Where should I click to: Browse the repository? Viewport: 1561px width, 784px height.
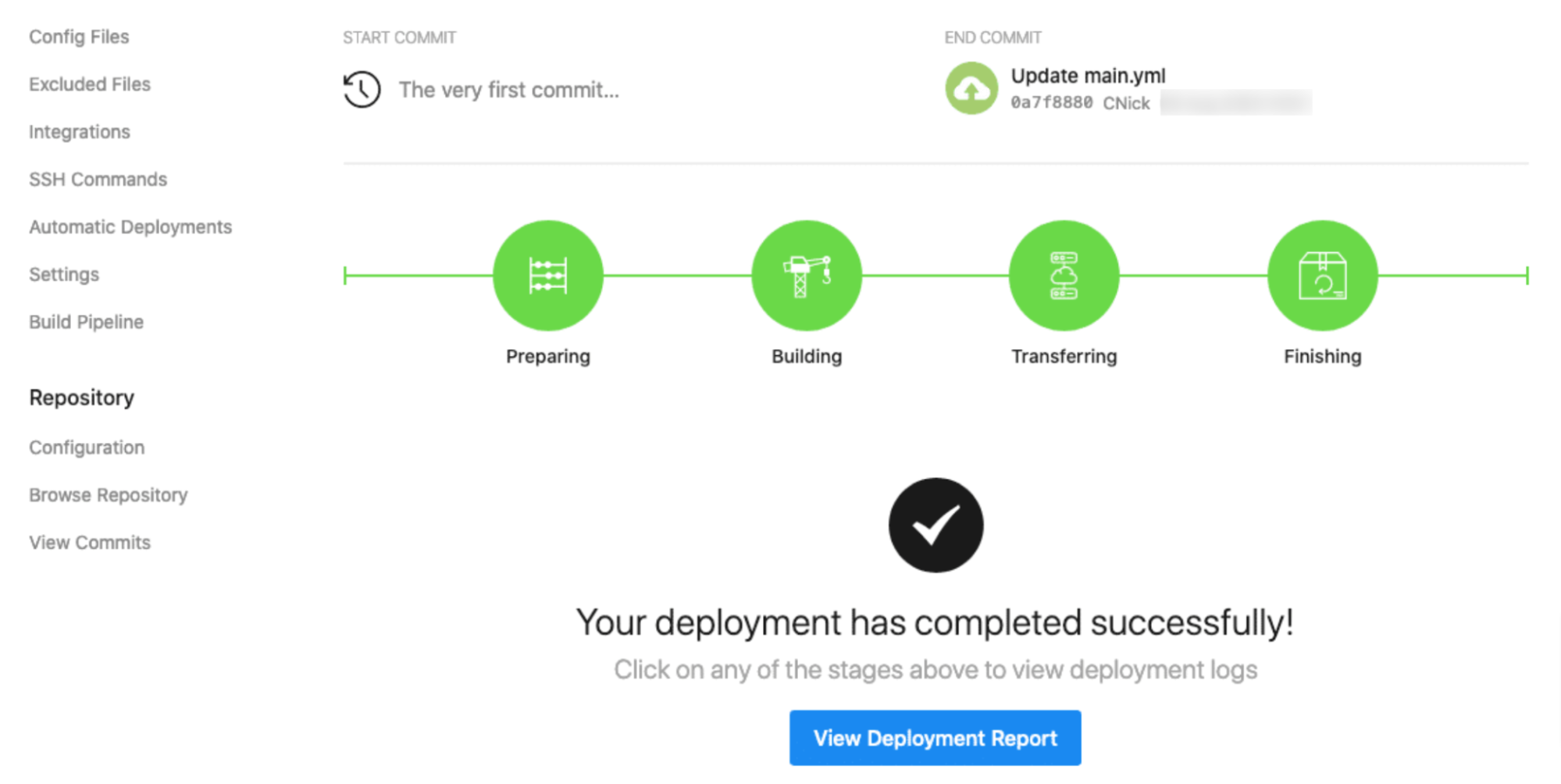(108, 494)
